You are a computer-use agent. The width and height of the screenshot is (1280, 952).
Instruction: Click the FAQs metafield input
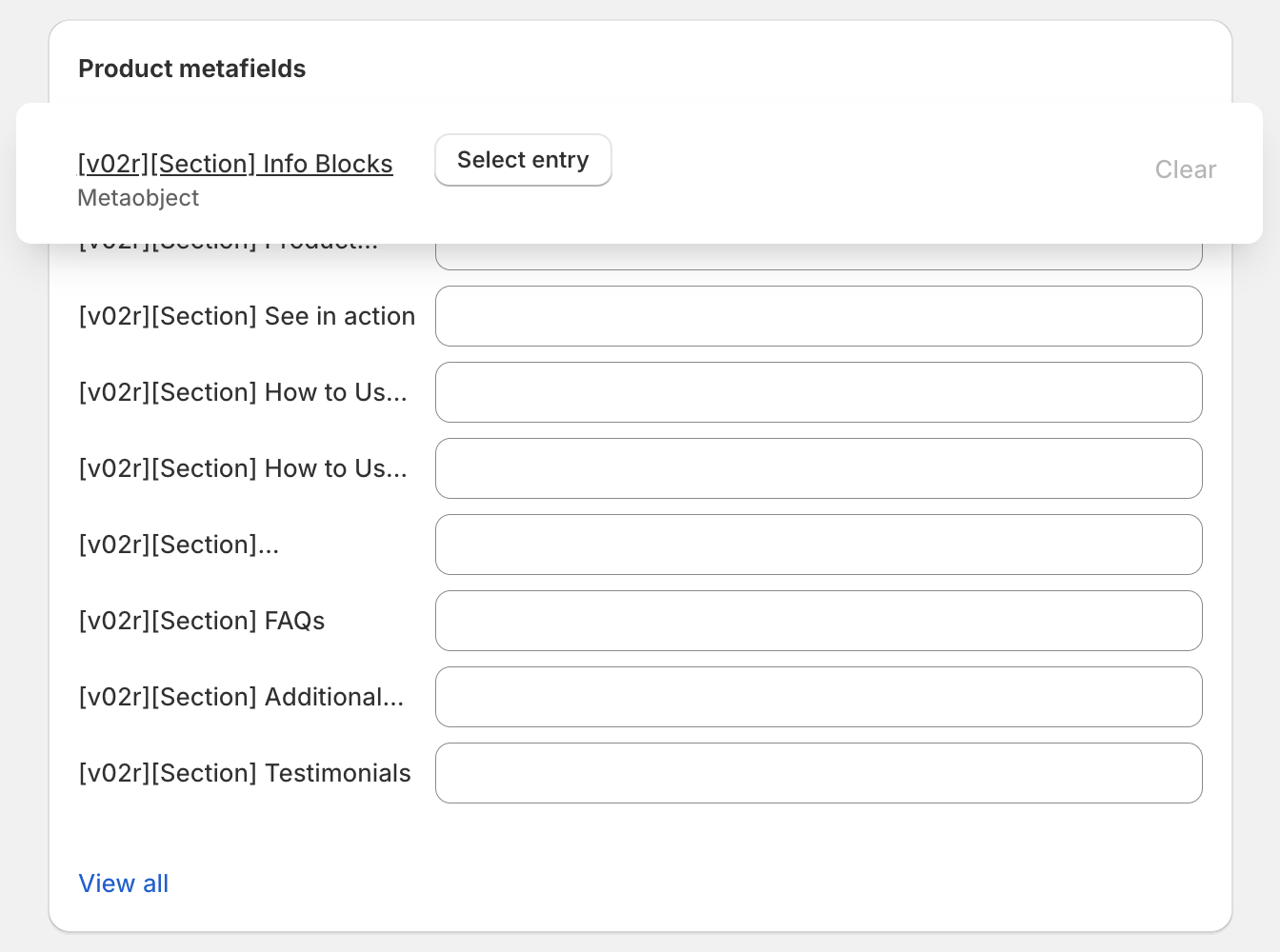pos(819,621)
